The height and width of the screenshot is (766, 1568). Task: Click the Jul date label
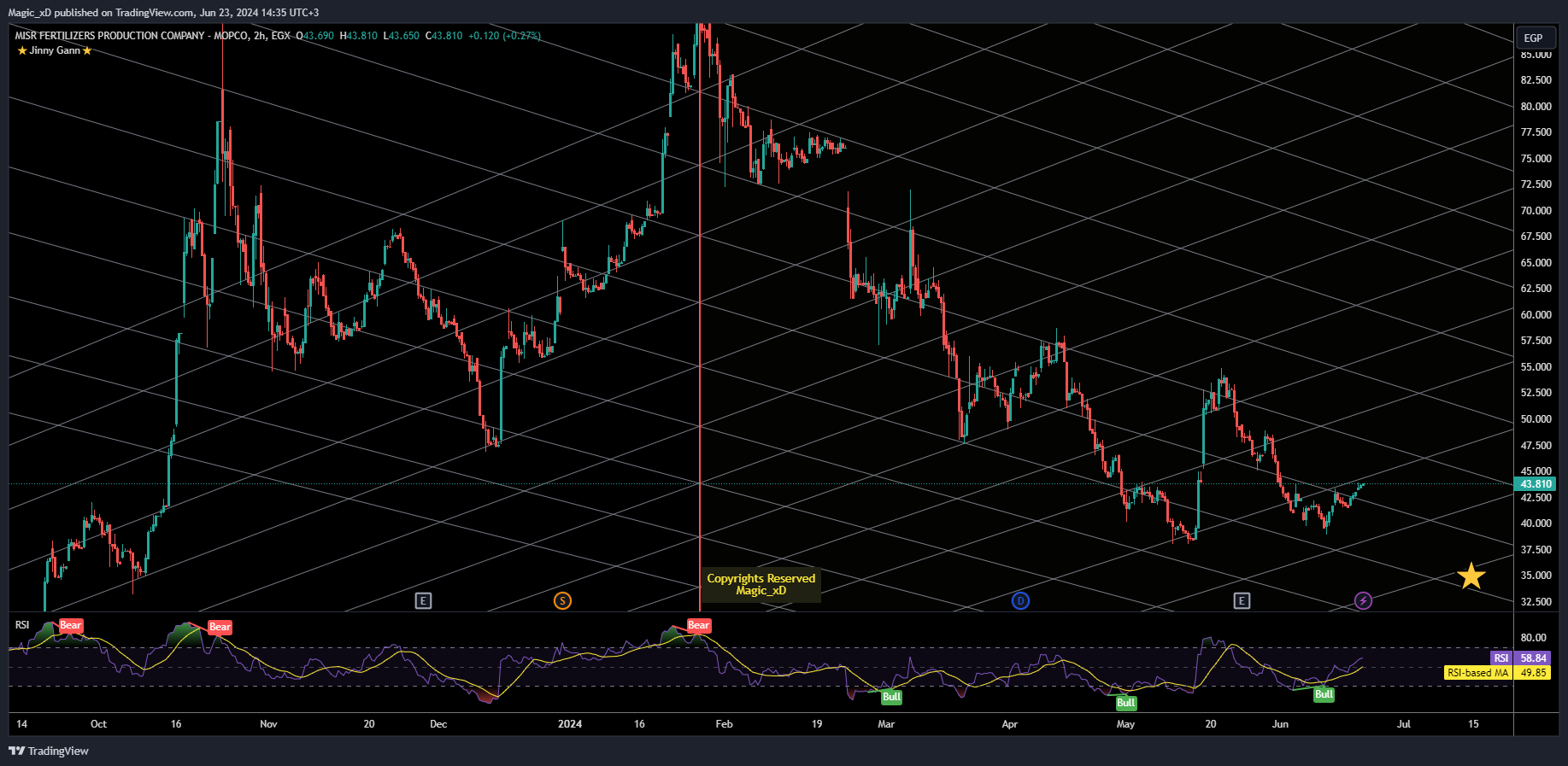(x=1403, y=724)
